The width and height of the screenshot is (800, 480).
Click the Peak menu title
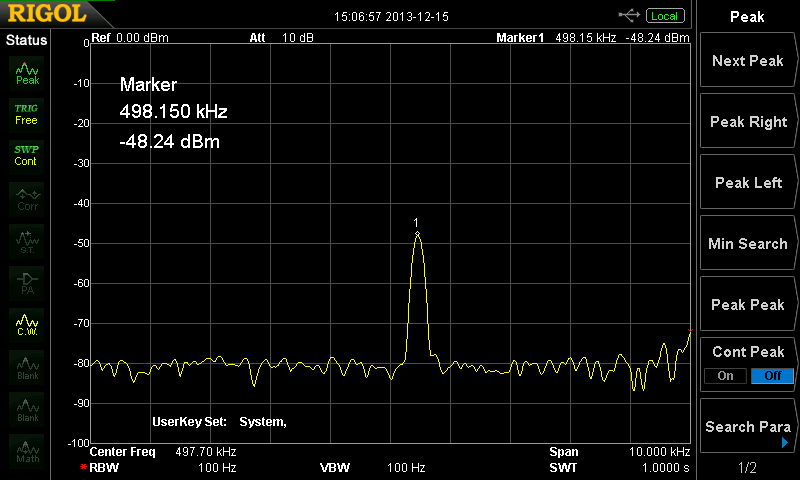(x=747, y=16)
